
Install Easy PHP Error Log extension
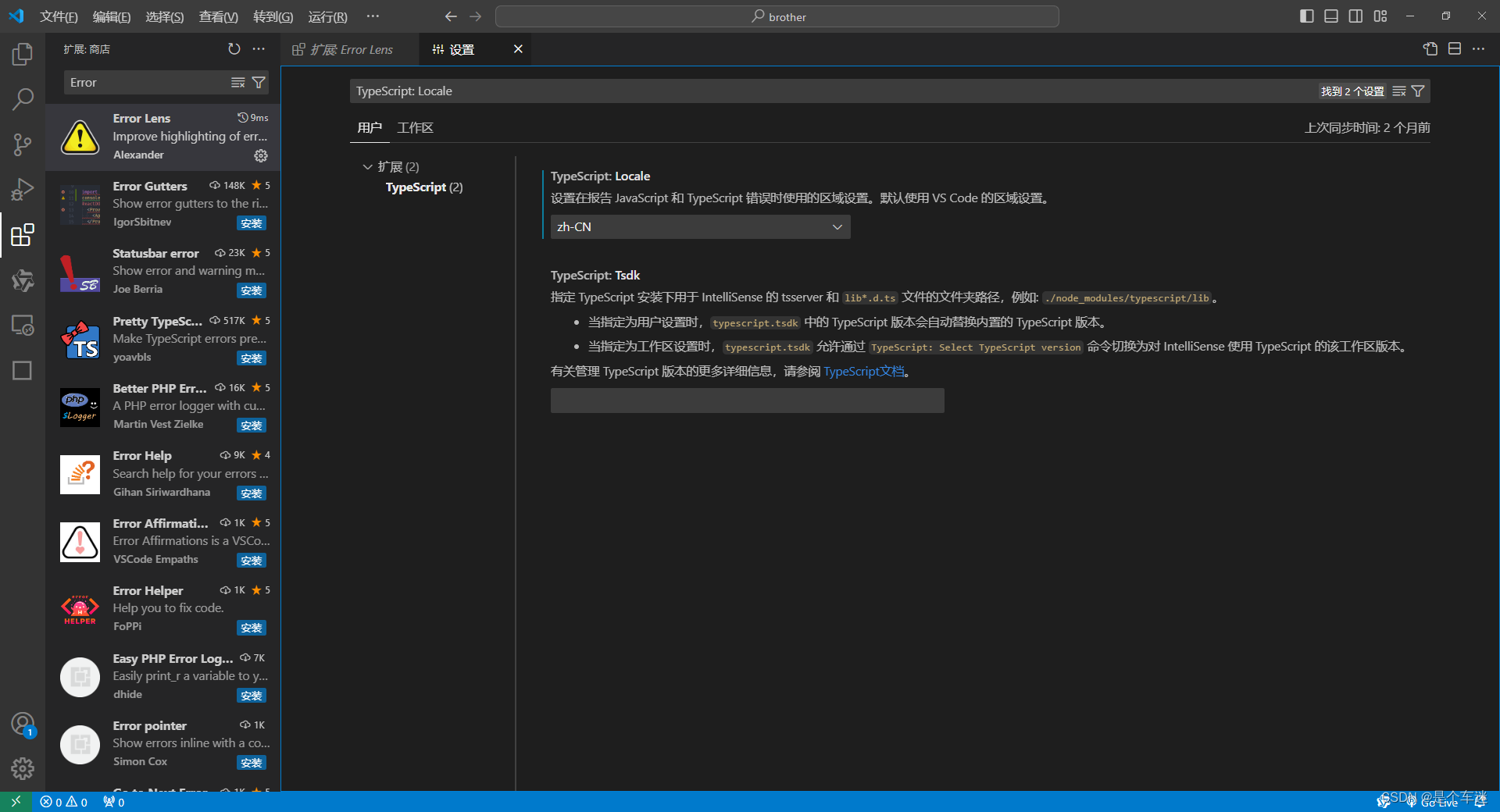tap(252, 696)
